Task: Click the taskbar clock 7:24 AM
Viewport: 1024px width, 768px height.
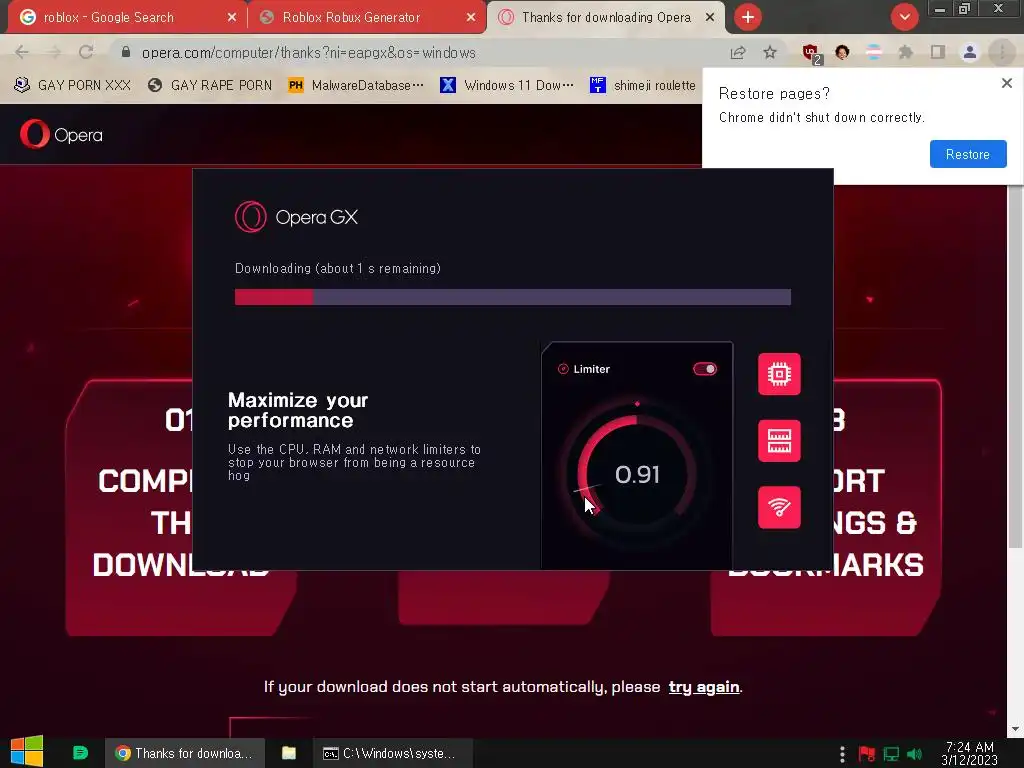Action: (x=970, y=753)
